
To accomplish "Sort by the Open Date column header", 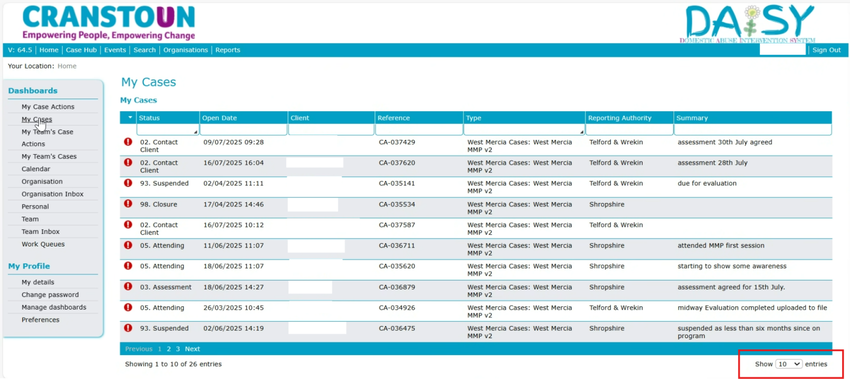I will click(243, 118).
